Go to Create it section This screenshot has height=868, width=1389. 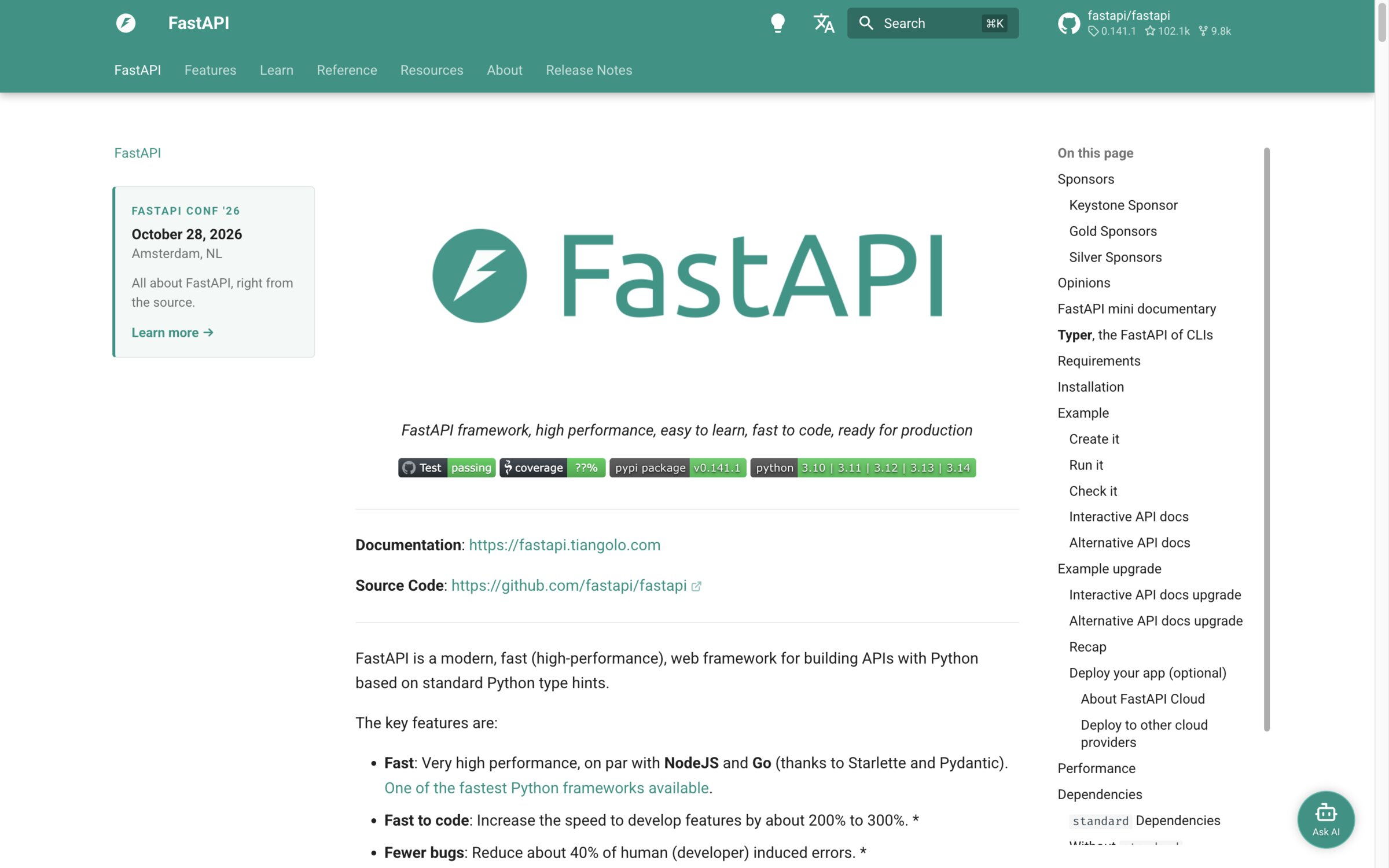[x=1094, y=439]
